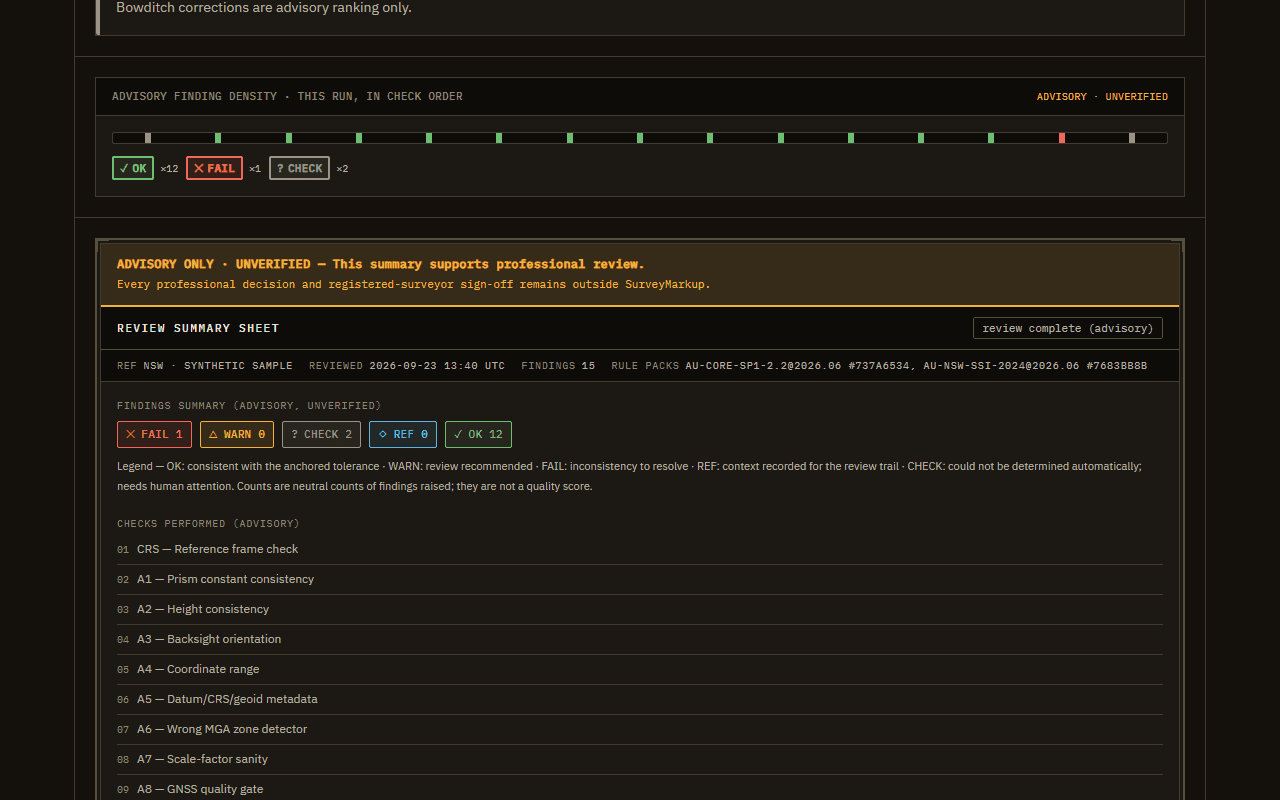Click 'CHECKS PERFORMED (ADVISORY)' heading
The height and width of the screenshot is (800, 1280).
208,524
